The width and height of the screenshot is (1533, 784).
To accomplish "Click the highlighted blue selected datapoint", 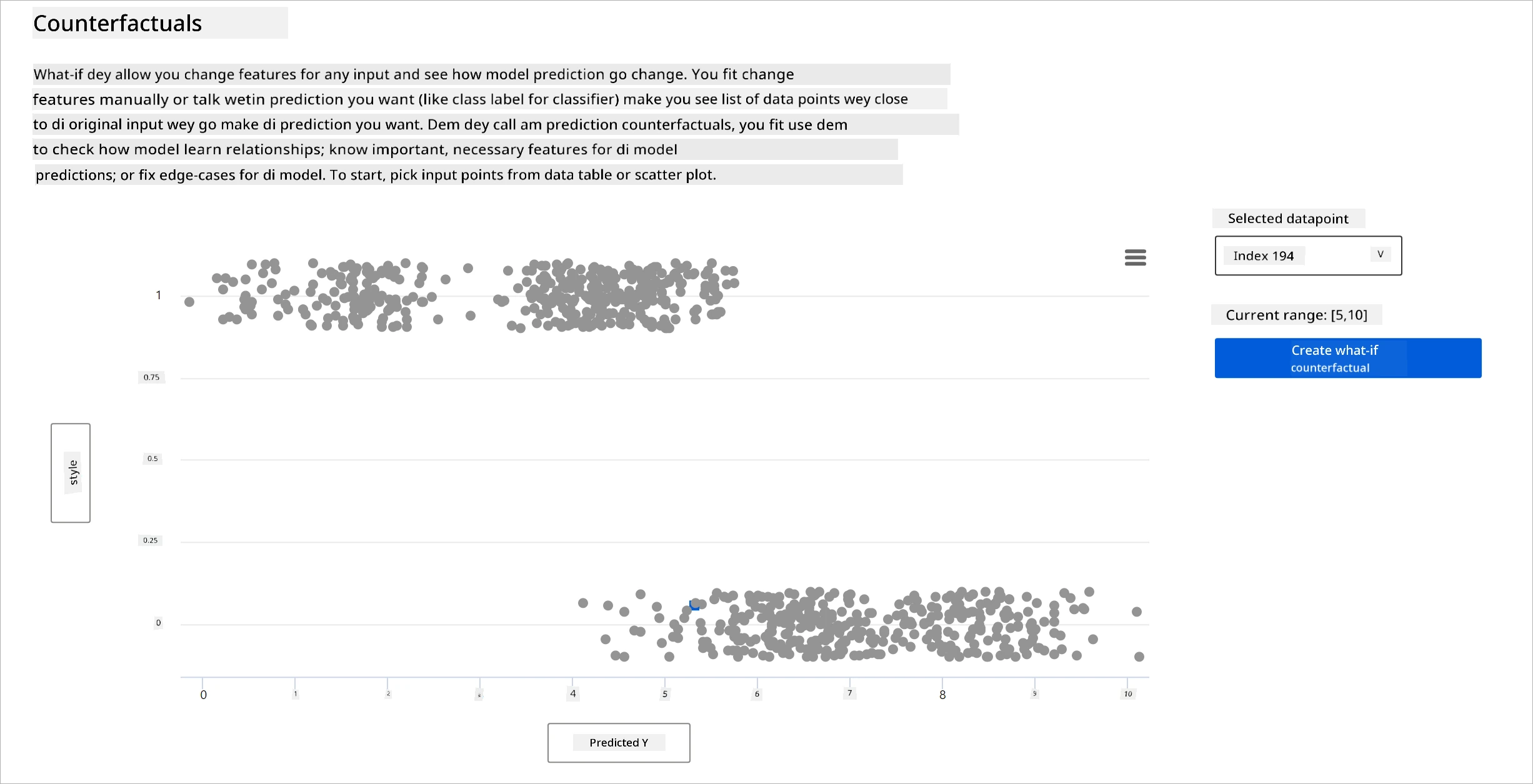I will [694, 604].
